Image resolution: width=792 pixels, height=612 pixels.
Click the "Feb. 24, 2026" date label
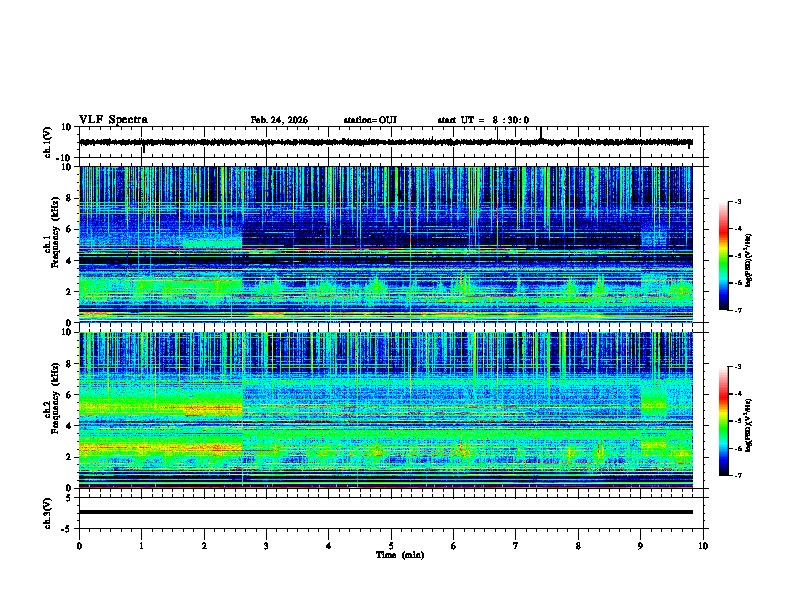(279, 120)
